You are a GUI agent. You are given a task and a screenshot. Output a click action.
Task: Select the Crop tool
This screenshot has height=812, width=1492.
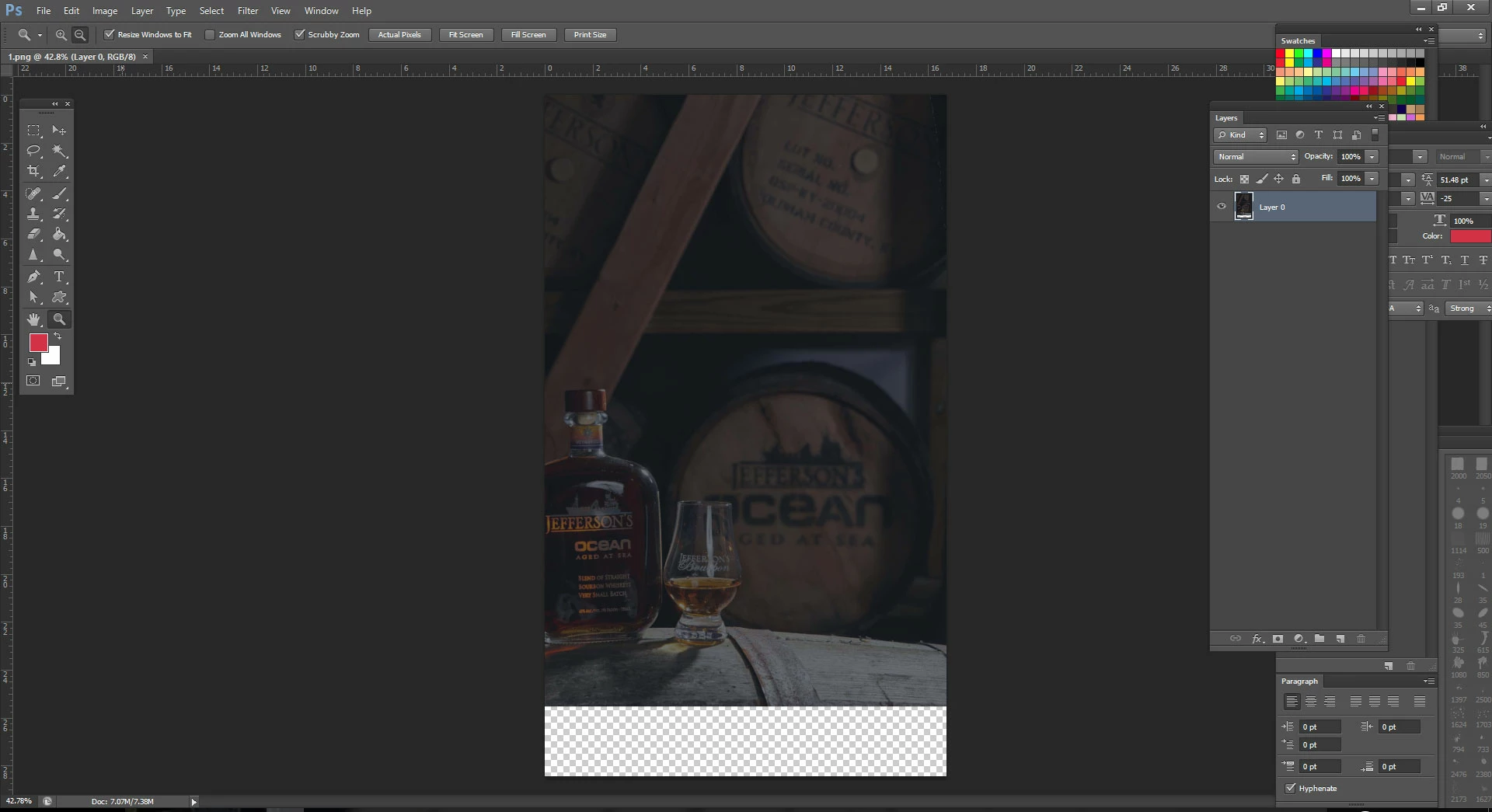[x=33, y=171]
